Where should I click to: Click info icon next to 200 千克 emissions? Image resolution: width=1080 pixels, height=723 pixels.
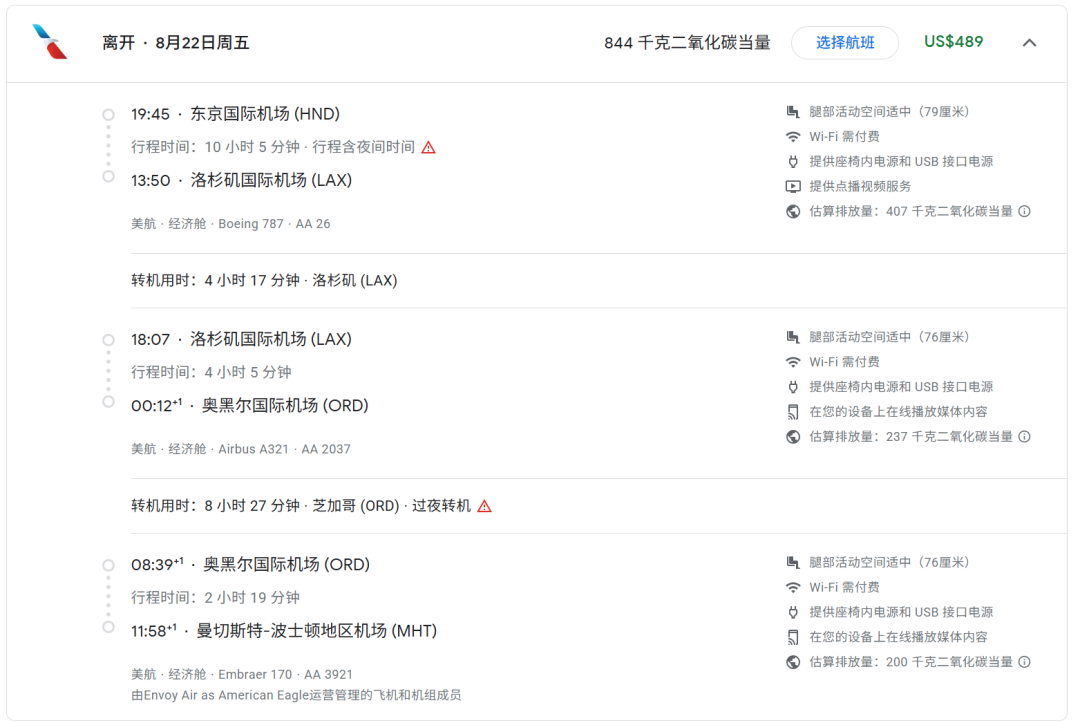click(x=1024, y=662)
